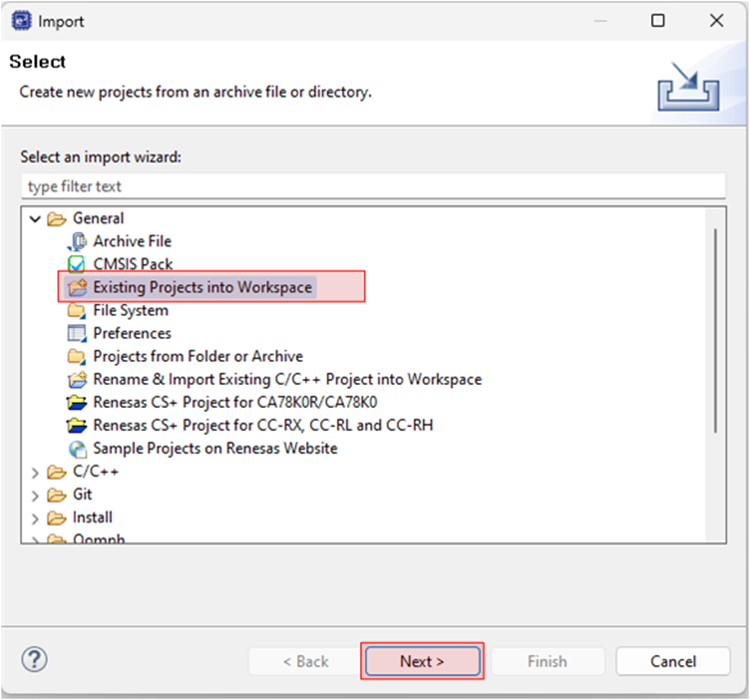Click the File System folder icon
Screen dimensions: 750x700
pyautogui.click(x=77, y=311)
